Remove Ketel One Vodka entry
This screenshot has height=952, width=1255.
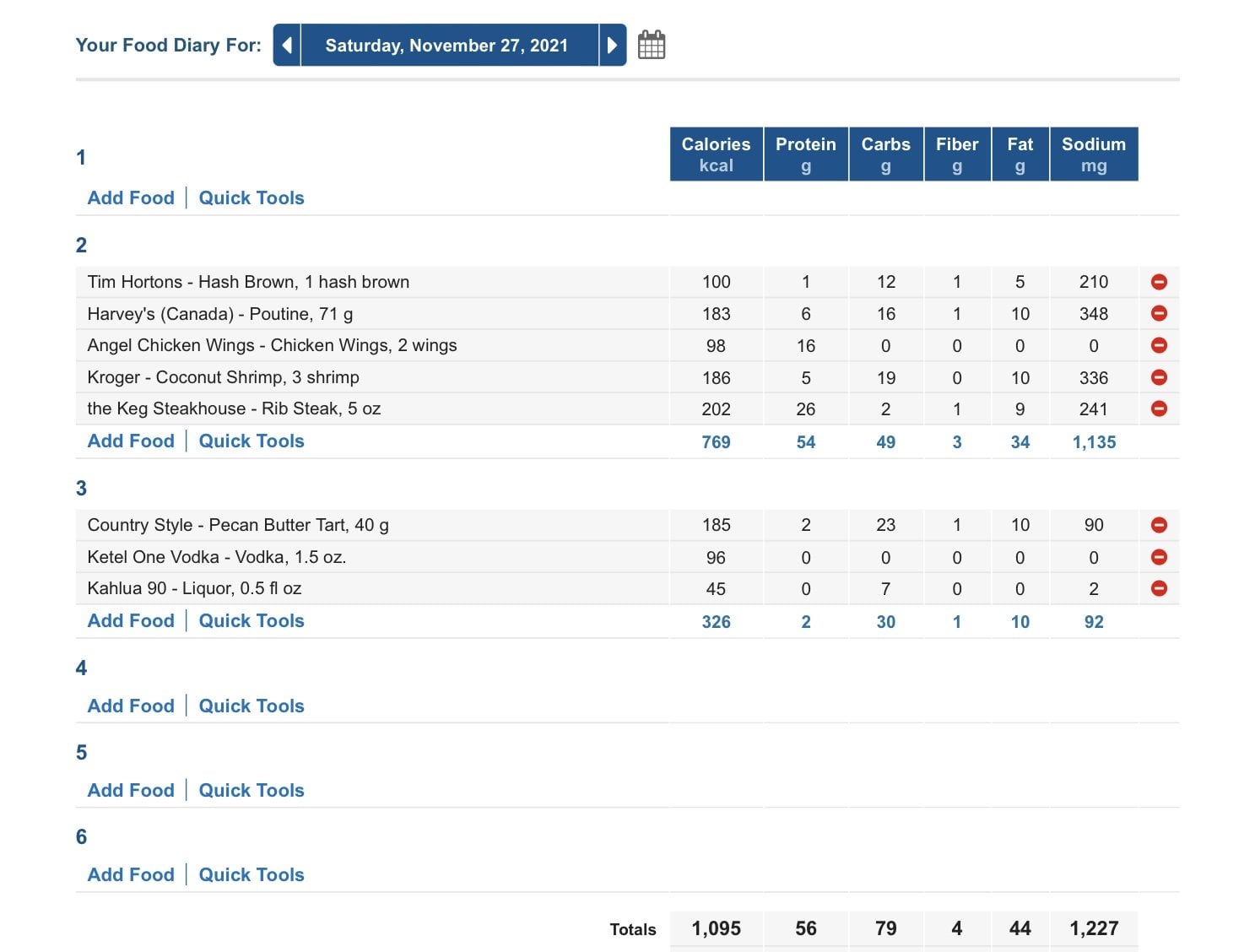tap(1159, 557)
